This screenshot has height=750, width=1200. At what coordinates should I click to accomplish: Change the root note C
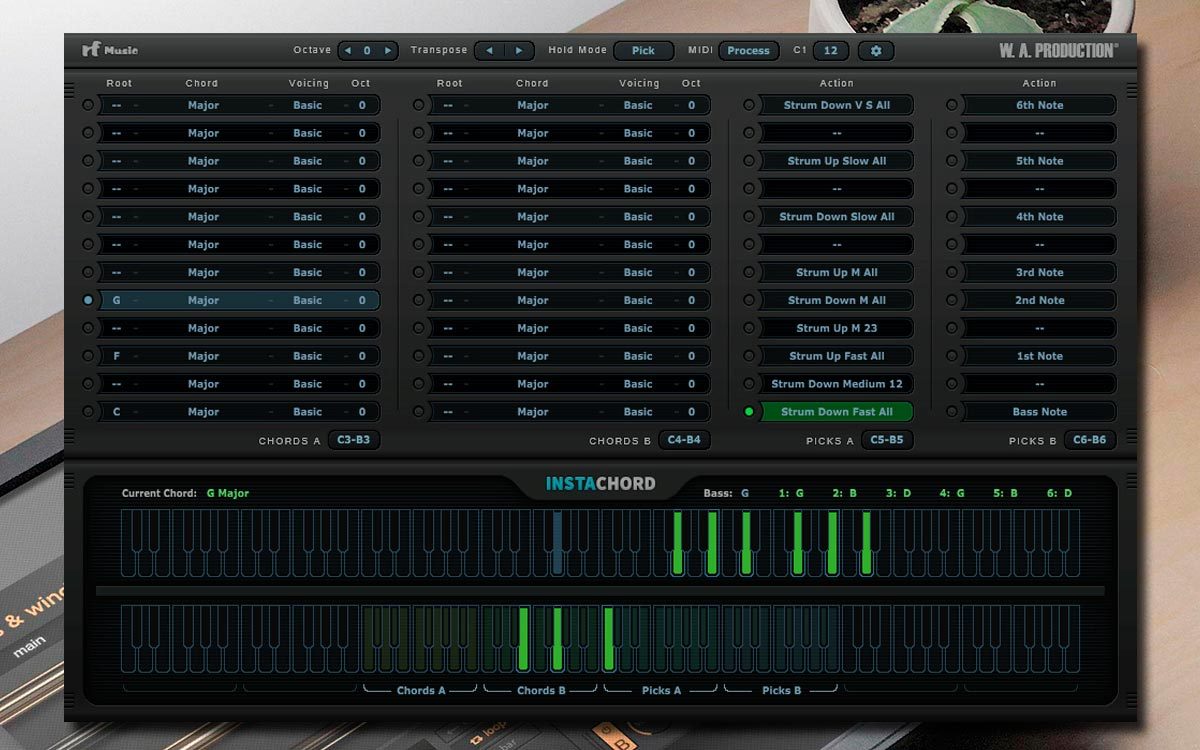(x=117, y=412)
